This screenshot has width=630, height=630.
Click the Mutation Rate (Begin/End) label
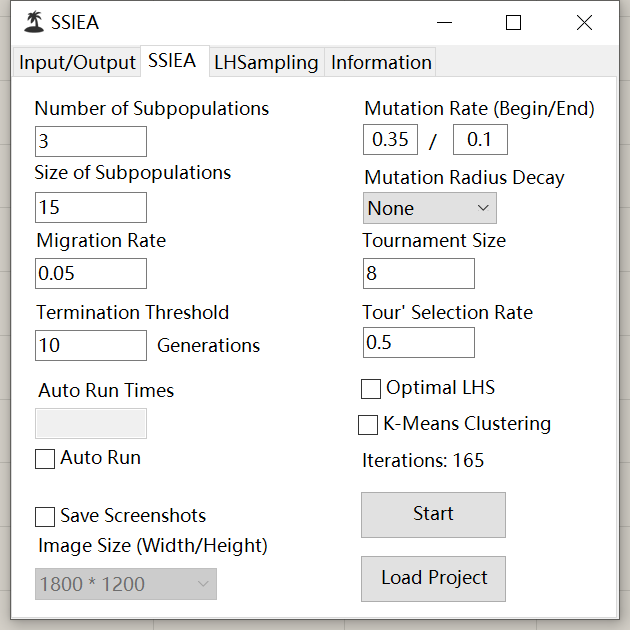coord(479,109)
